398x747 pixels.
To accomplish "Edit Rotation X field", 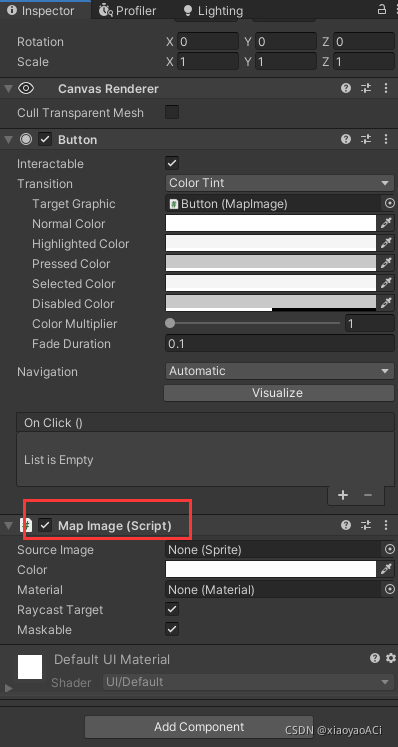I will [x=208, y=42].
